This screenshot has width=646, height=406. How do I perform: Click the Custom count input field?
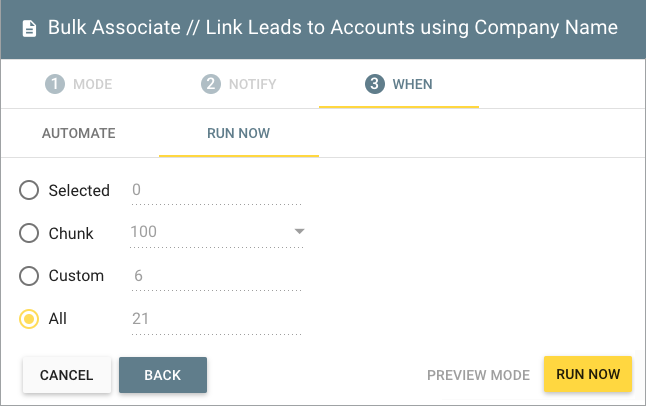click(x=215, y=276)
